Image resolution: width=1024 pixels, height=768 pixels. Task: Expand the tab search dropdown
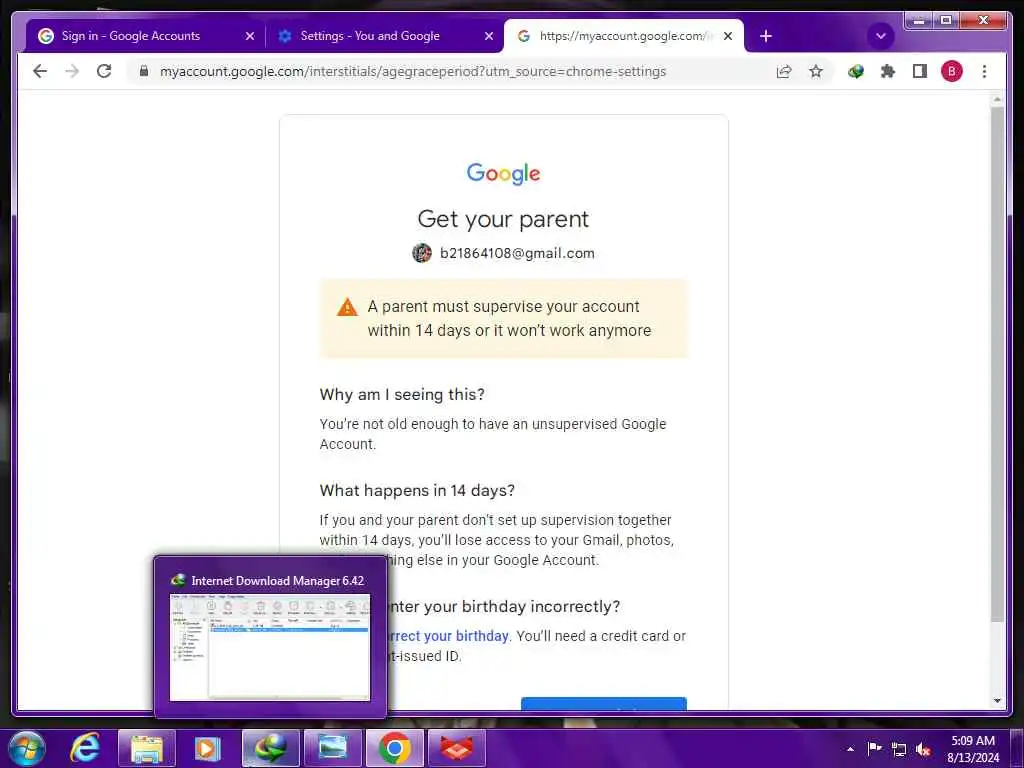pyautogui.click(x=880, y=36)
